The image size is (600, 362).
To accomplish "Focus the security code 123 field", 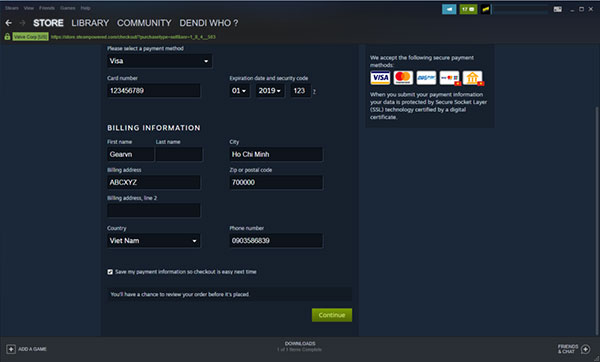I will [300, 91].
